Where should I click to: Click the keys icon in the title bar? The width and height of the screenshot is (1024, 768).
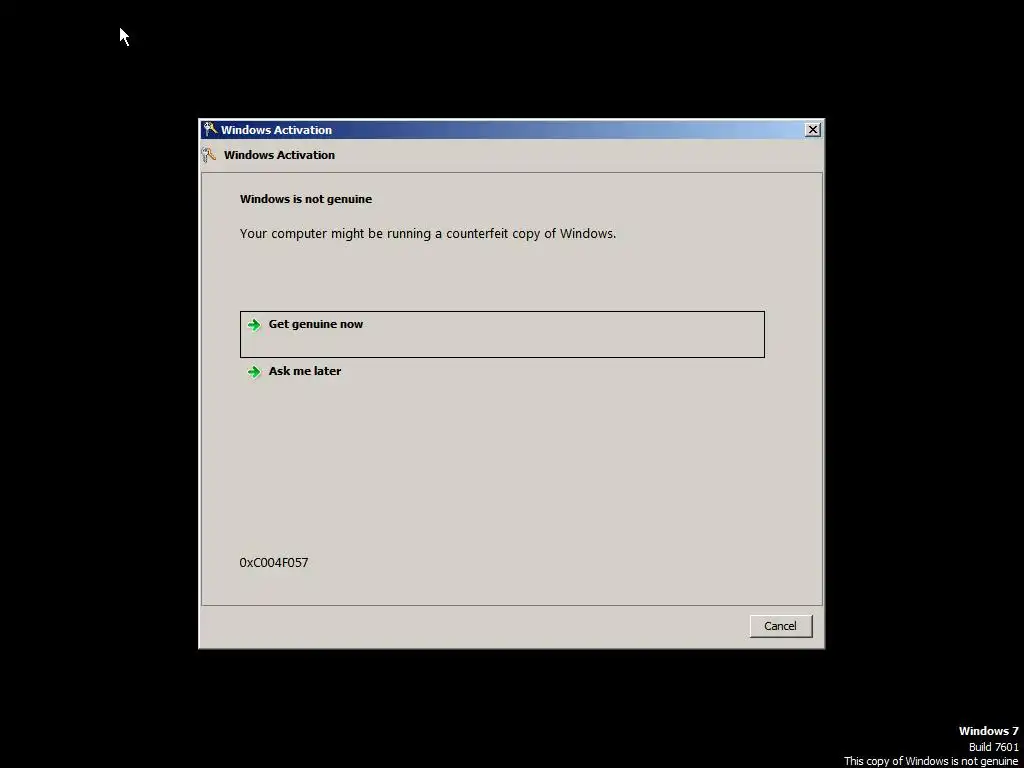pyautogui.click(x=210, y=129)
